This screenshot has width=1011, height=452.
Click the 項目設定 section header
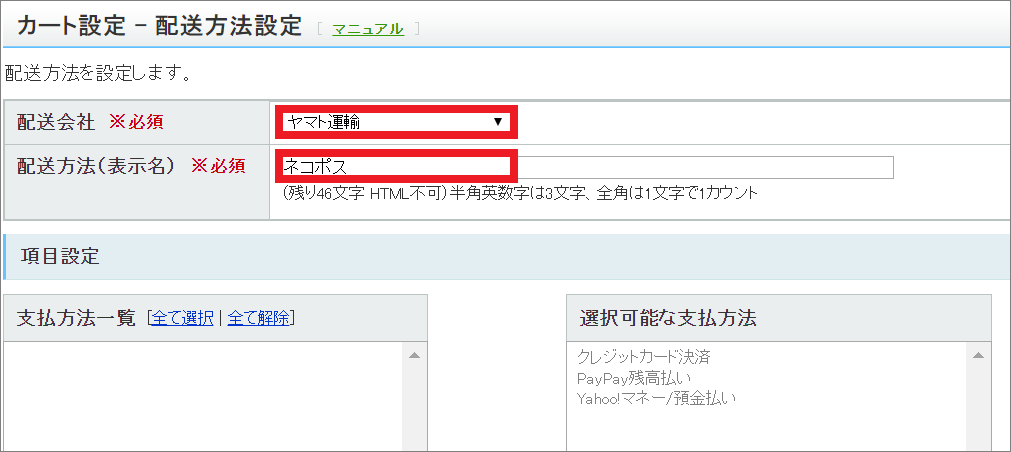click(x=60, y=256)
